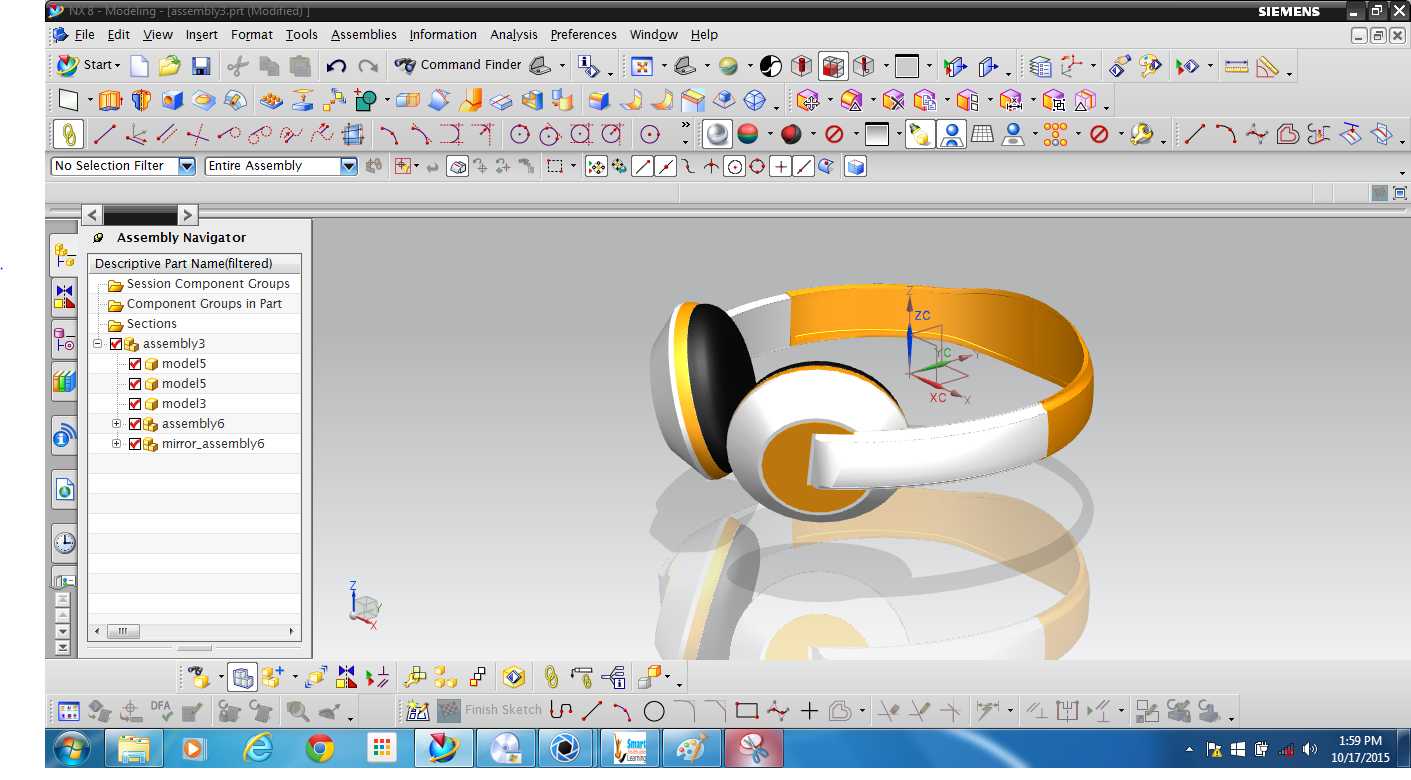The height and width of the screenshot is (780, 1411).
Task: Select the bottom Rectangle sketch tool
Action: tap(746, 711)
